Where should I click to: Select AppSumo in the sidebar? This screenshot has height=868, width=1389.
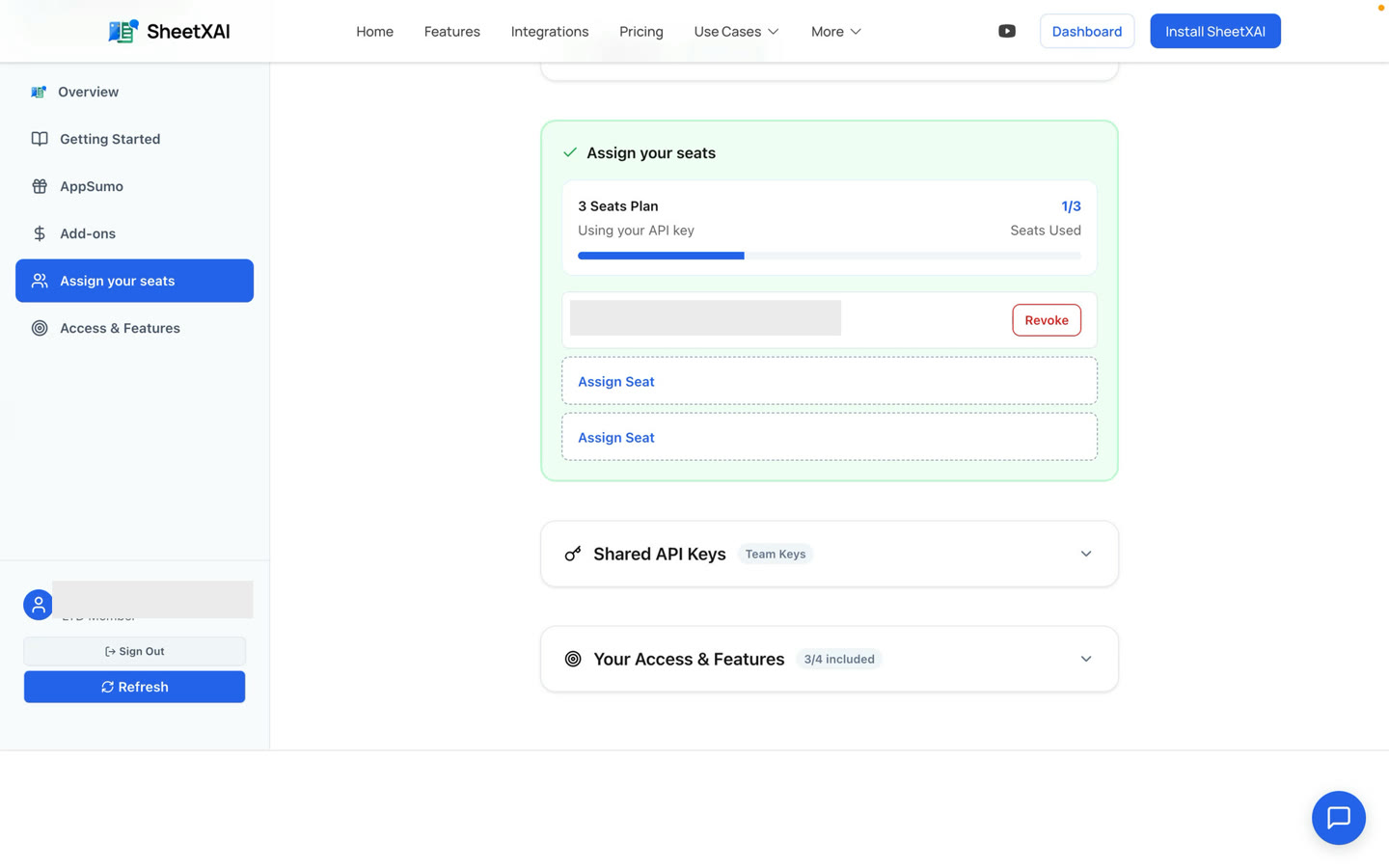coord(134,186)
